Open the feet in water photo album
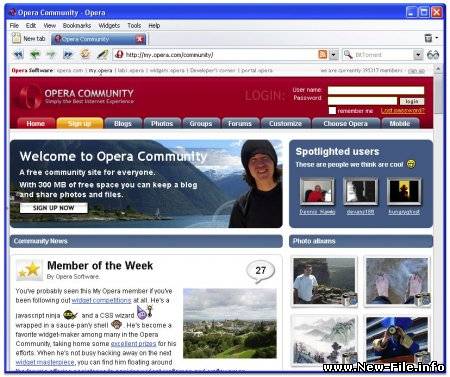The width and height of the screenshot is (450, 377). pyautogui.click(x=397, y=281)
